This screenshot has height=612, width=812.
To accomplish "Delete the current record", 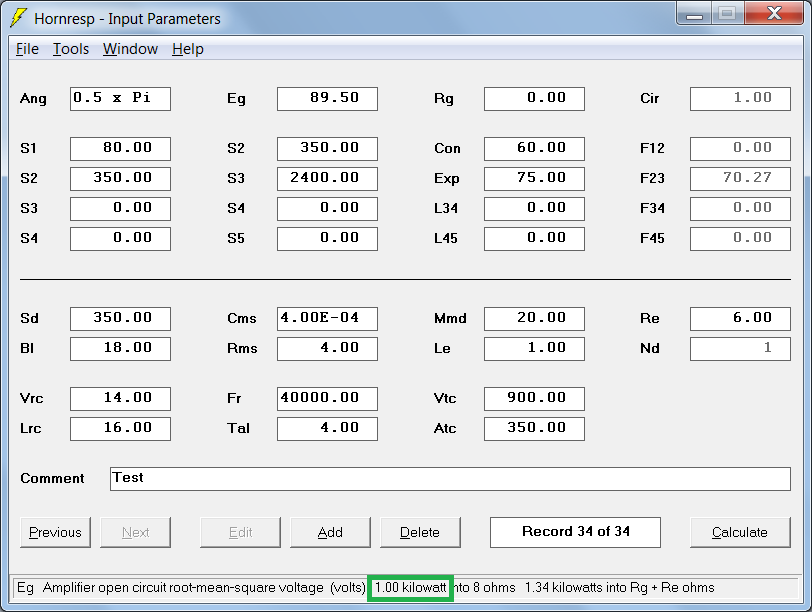I will pyautogui.click(x=420, y=532).
